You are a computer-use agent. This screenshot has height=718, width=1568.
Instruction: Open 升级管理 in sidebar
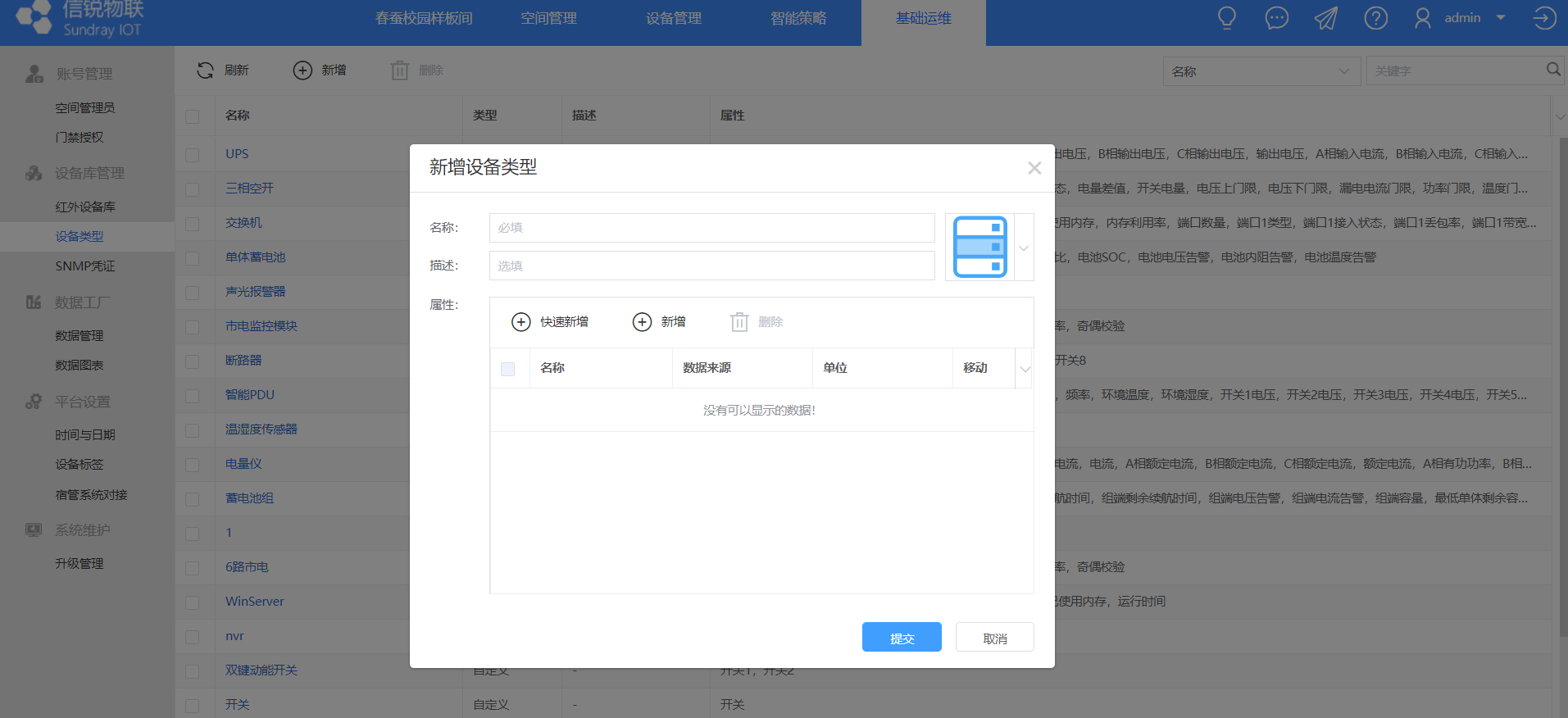(80, 563)
